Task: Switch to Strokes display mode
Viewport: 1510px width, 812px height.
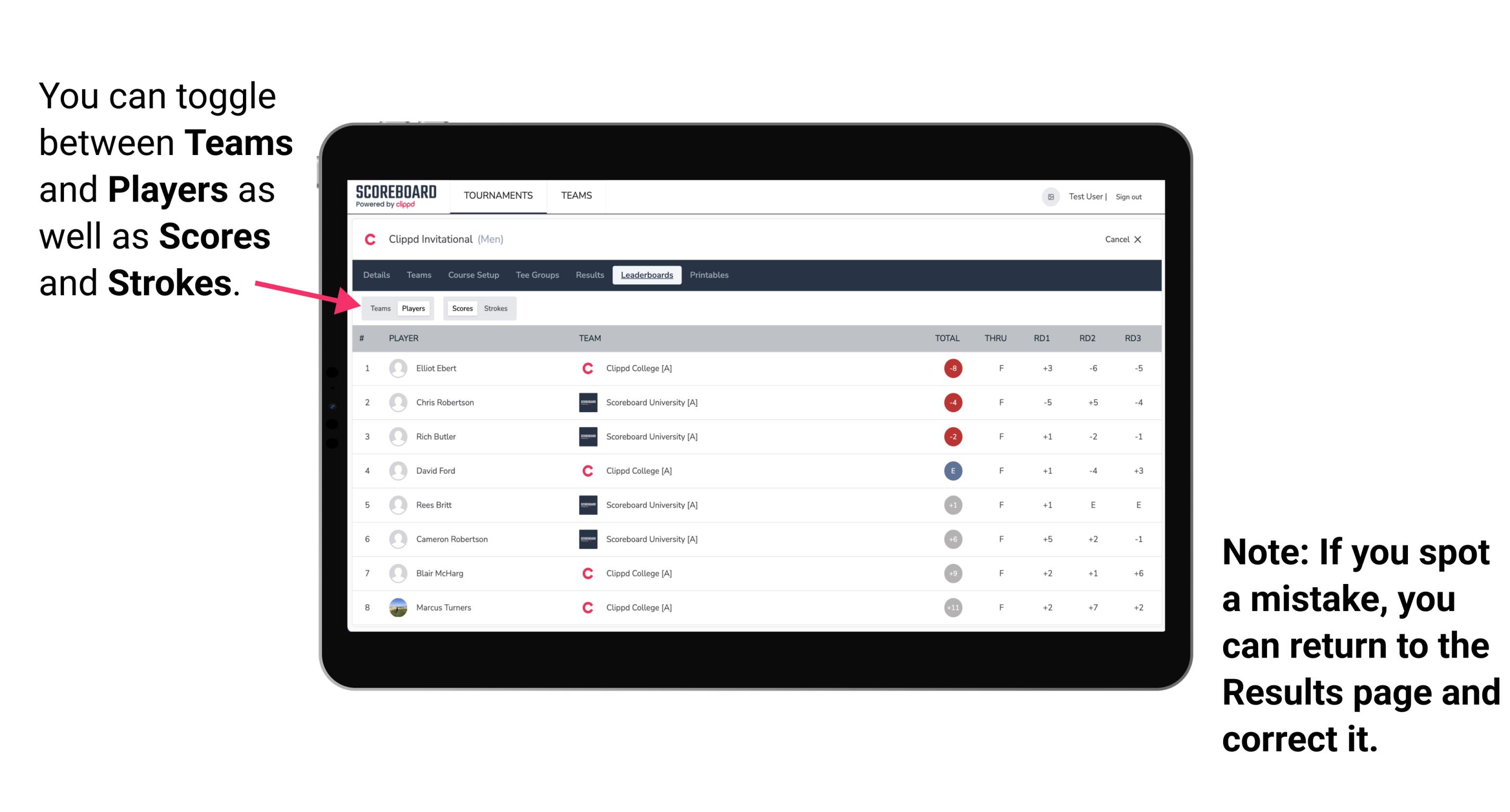Action: click(x=496, y=308)
